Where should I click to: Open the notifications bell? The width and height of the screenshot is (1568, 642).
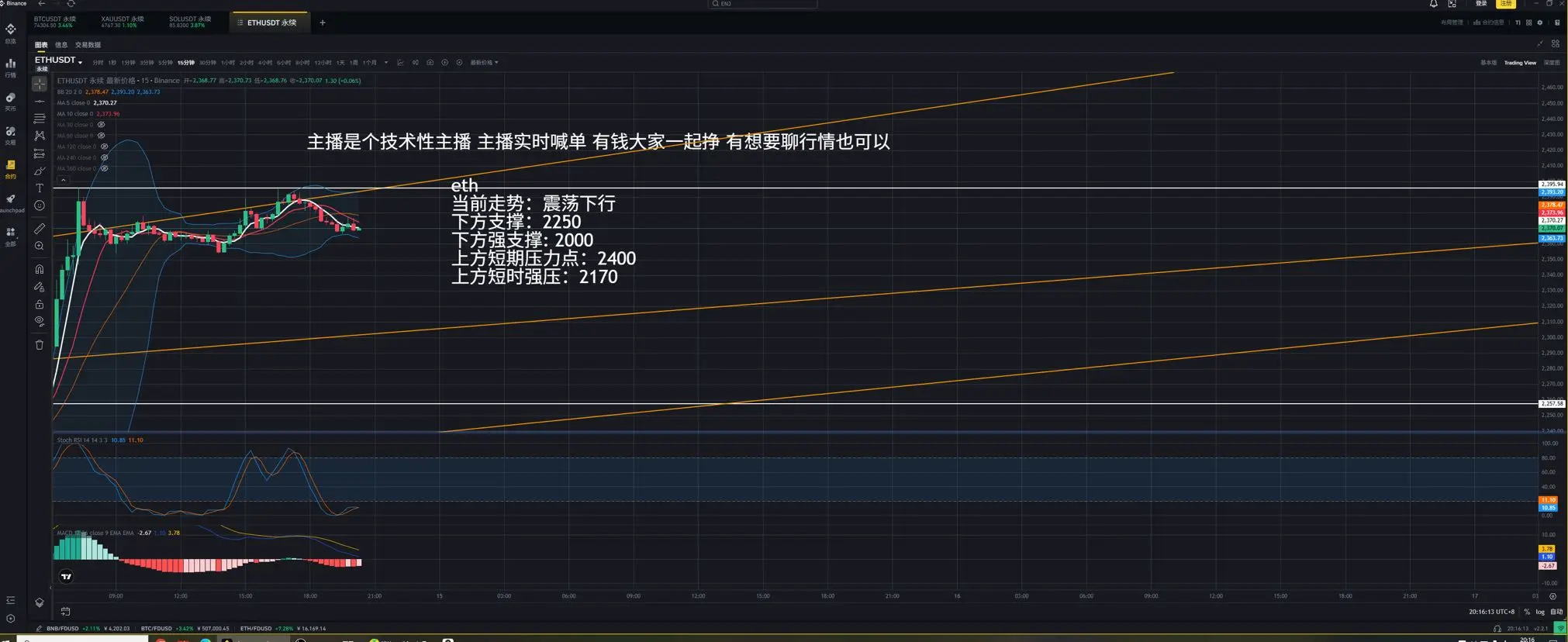1434,4
